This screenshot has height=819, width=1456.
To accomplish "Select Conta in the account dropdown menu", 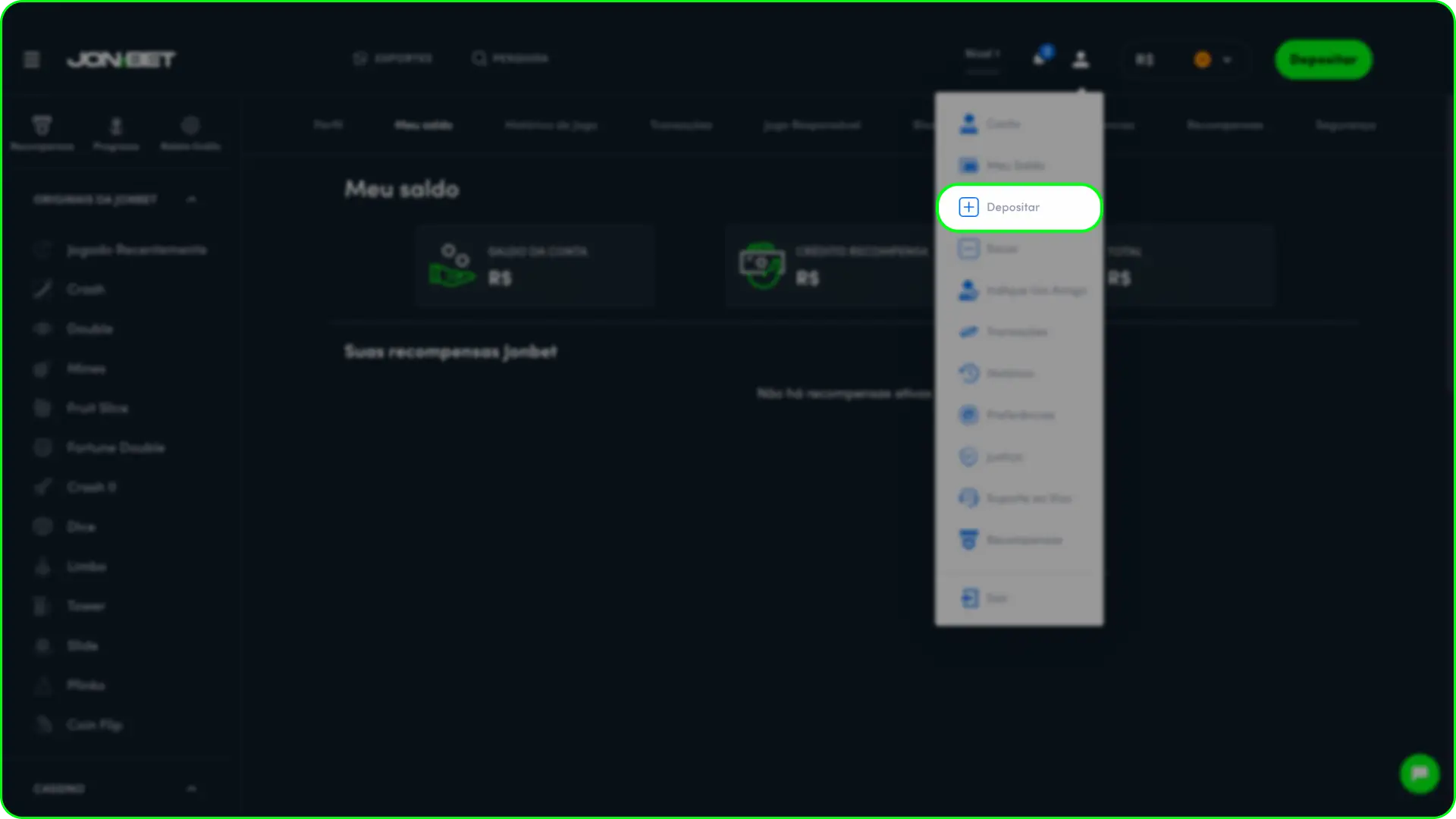I will 1019,124.
